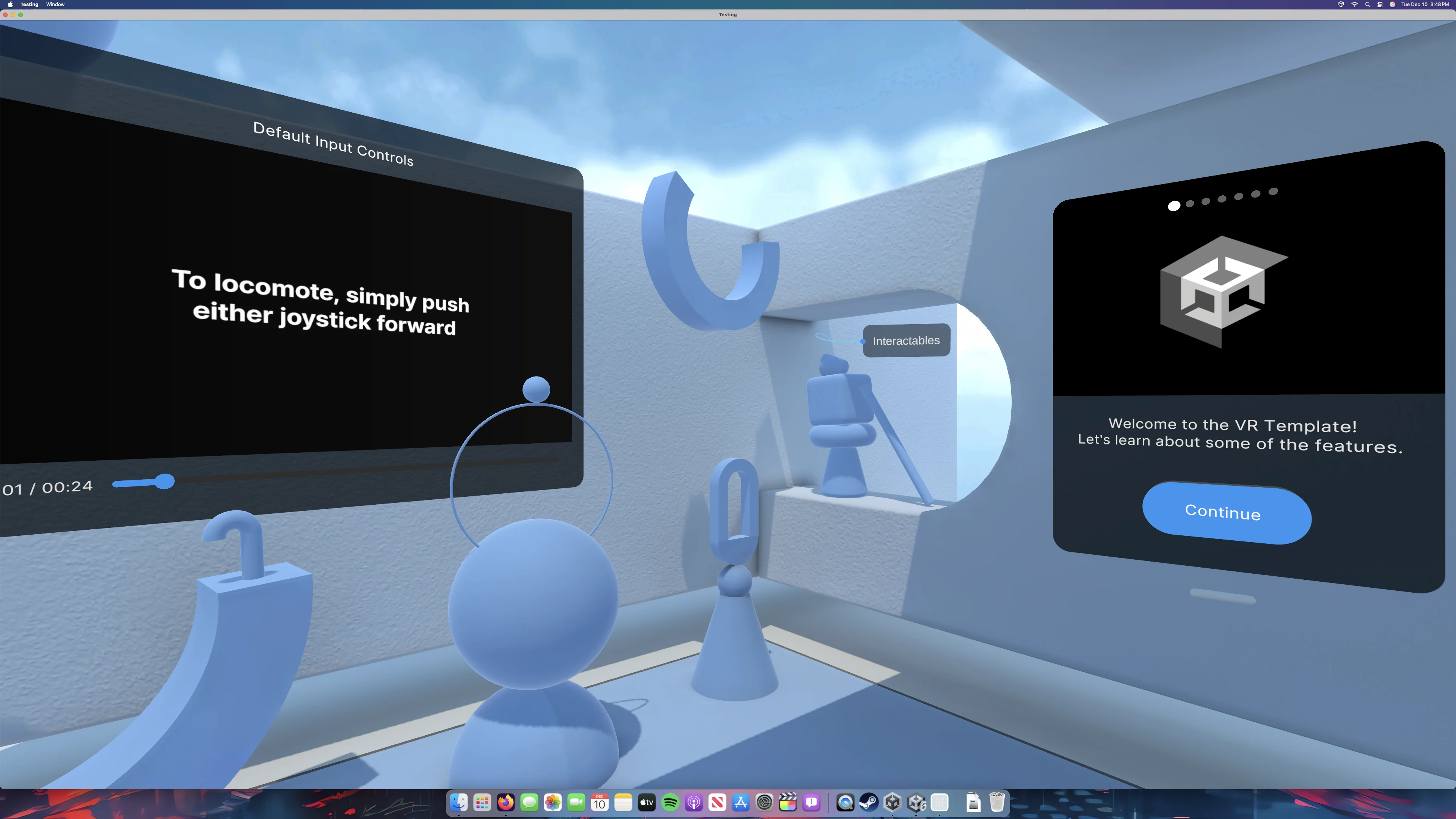Select the first white page indicator dot
This screenshot has height=819, width=1456.
(x=1174, y=206)
